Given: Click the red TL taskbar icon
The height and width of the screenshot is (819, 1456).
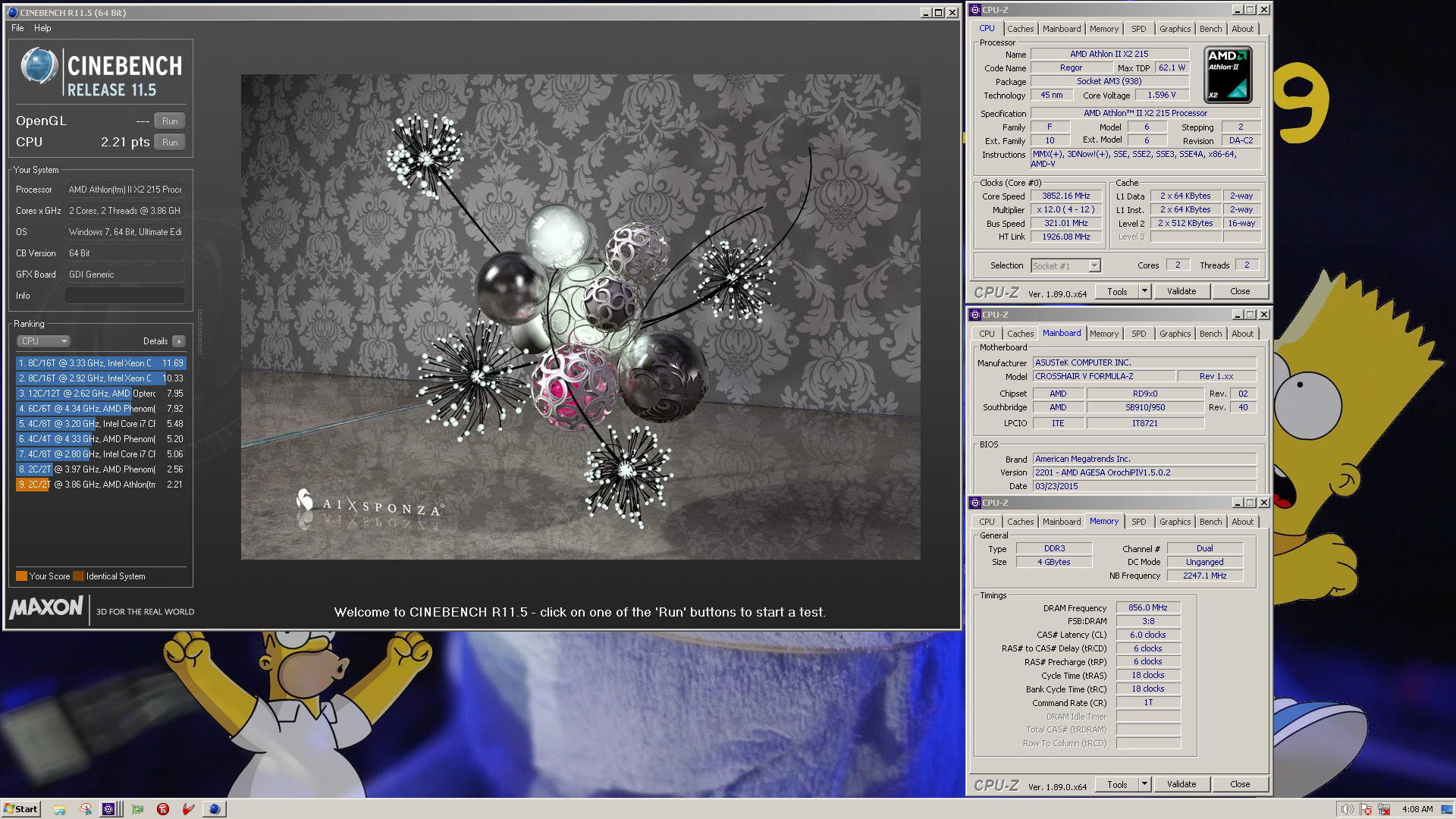Looking at the screenshot, I should tap(163, 809).
